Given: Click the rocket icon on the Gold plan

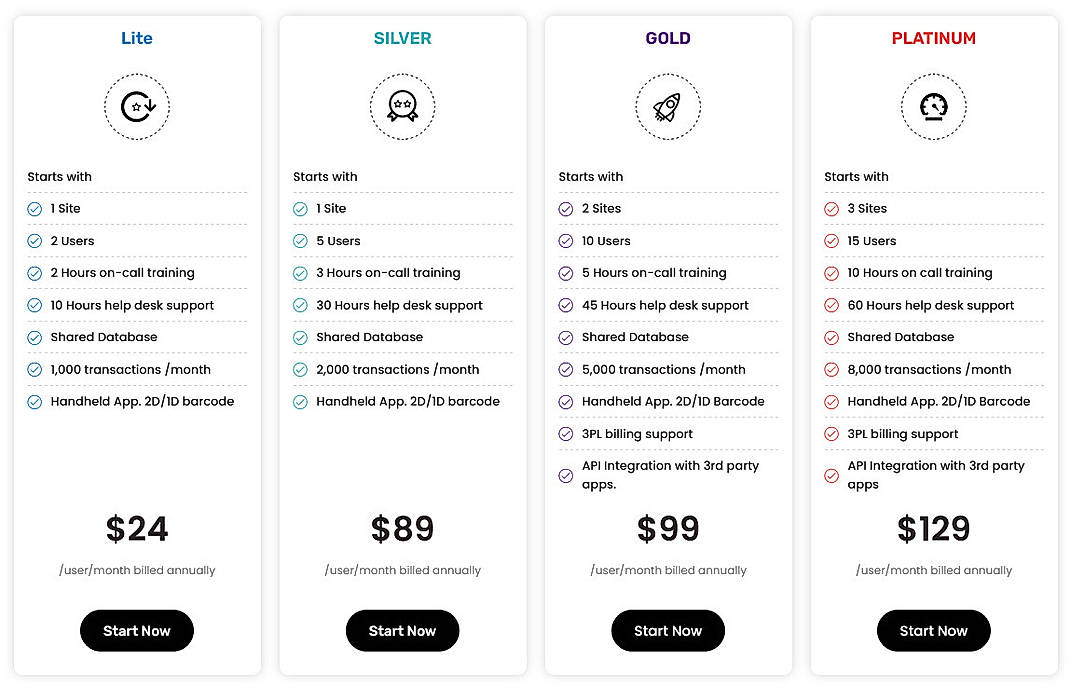Looking at the screenshot, I should tap(668, 106).
